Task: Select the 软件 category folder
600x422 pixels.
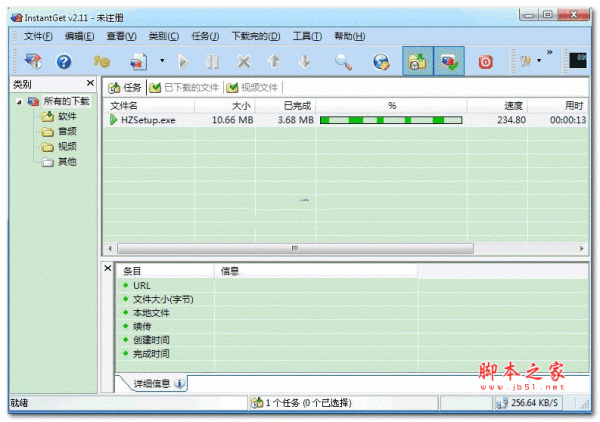Action: 67,116
